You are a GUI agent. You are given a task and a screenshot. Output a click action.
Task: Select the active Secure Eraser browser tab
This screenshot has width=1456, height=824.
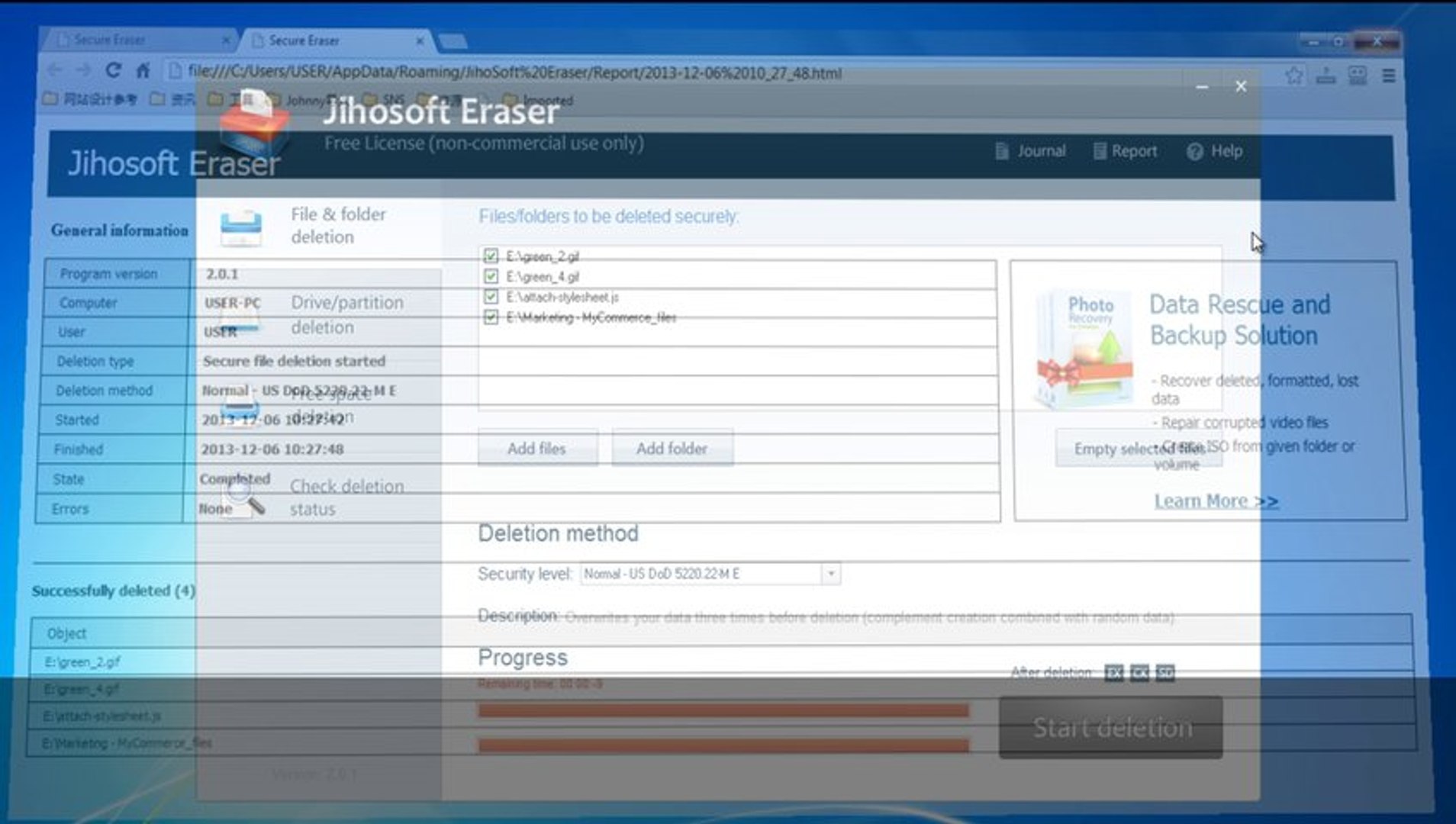click(x=336, y=40)
